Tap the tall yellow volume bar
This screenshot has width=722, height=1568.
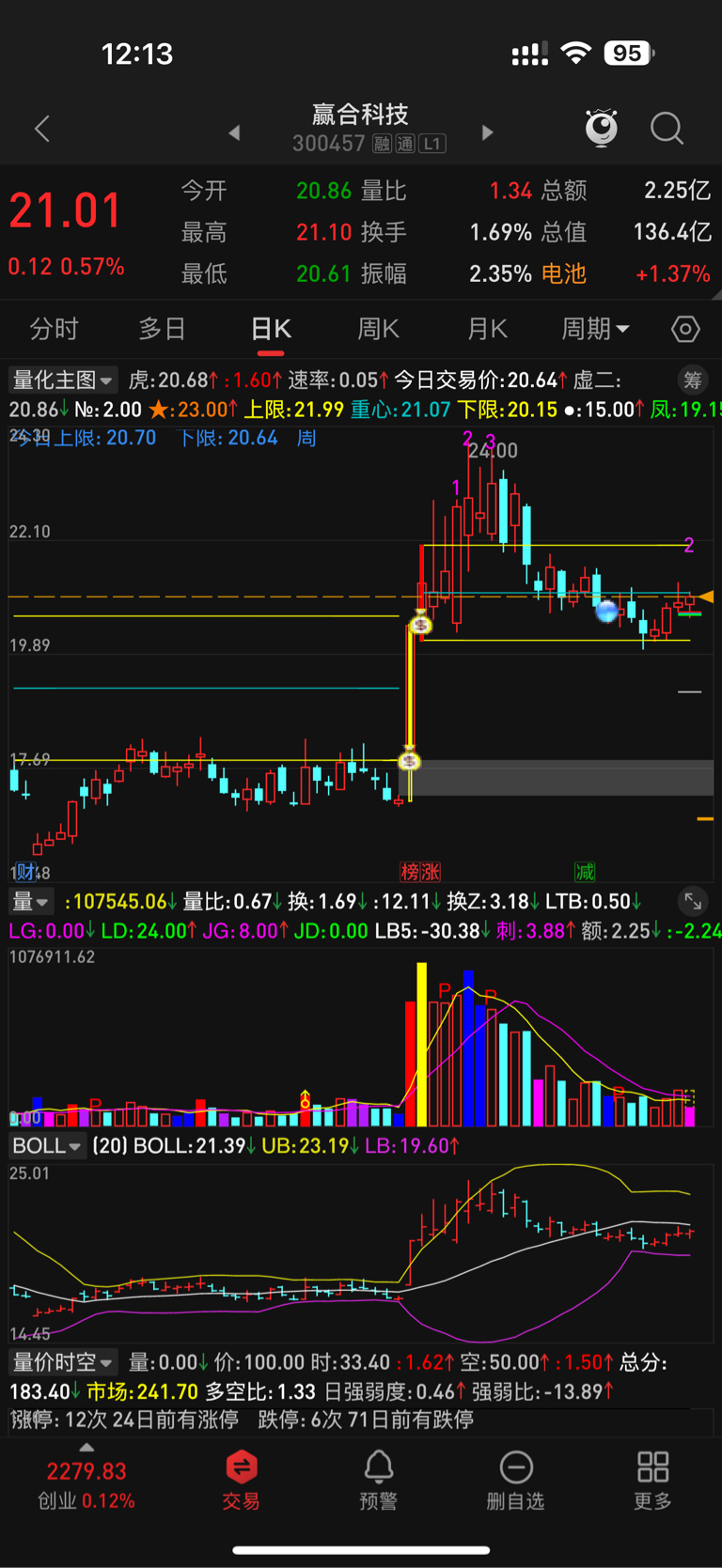(422, 1044)
